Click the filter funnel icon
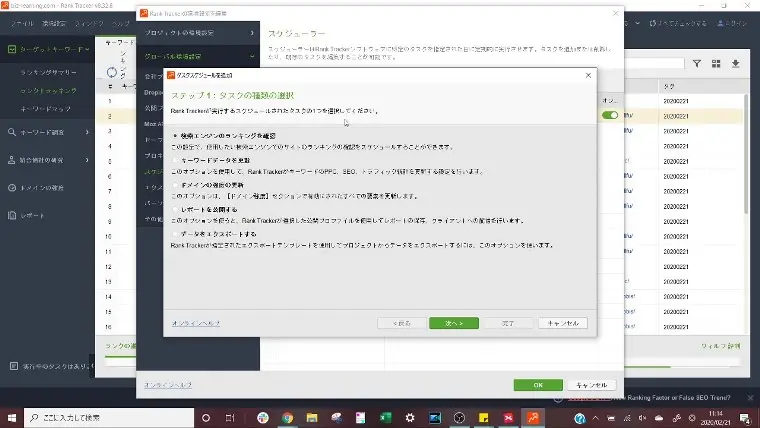760x428 pixels. tap(697, 63)
